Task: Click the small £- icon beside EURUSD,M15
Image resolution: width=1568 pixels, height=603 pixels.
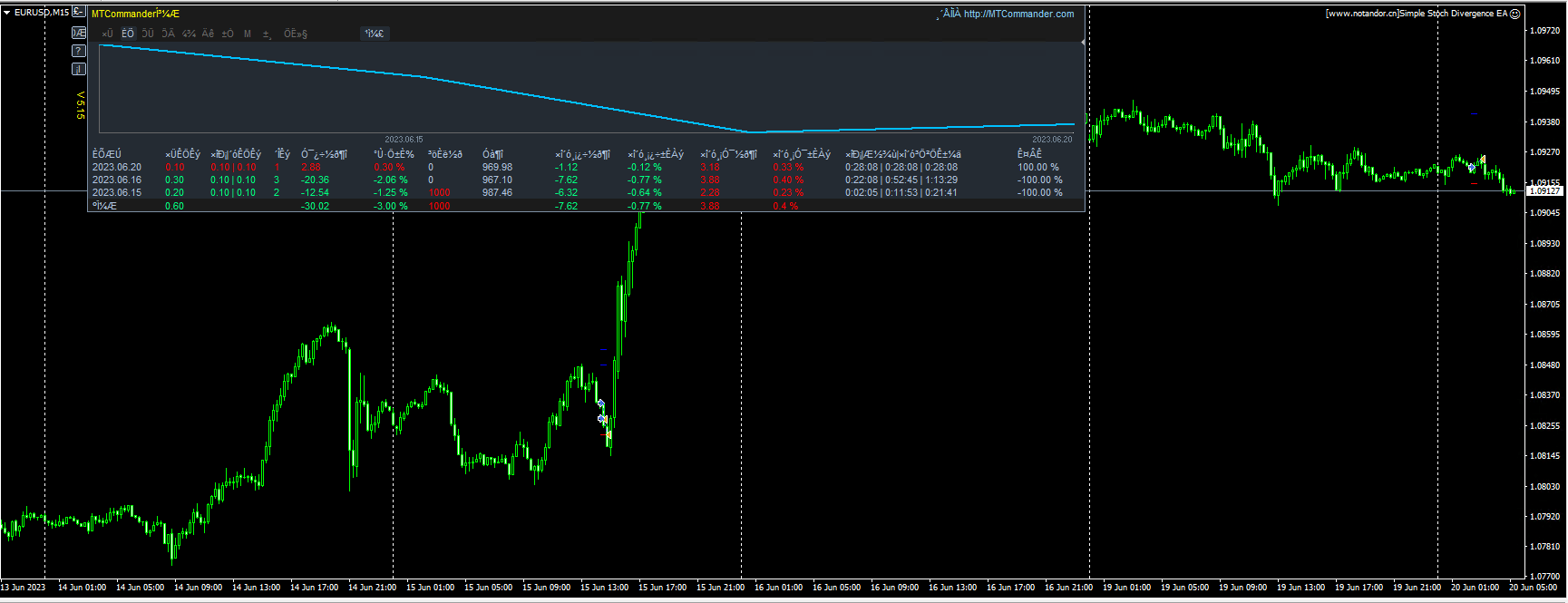Action: (79, 12)
